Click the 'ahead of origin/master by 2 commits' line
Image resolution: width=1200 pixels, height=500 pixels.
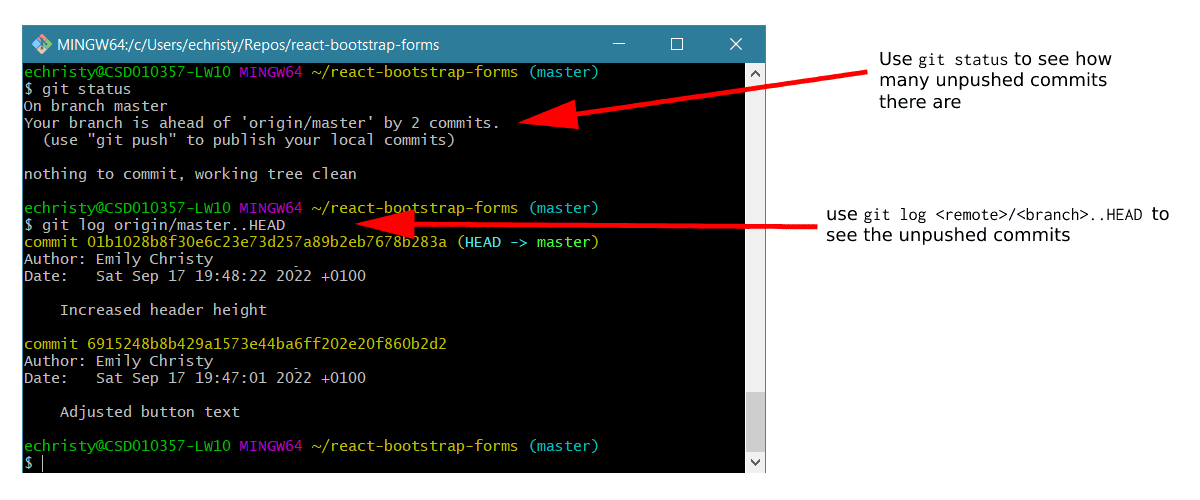coord(261,123)
